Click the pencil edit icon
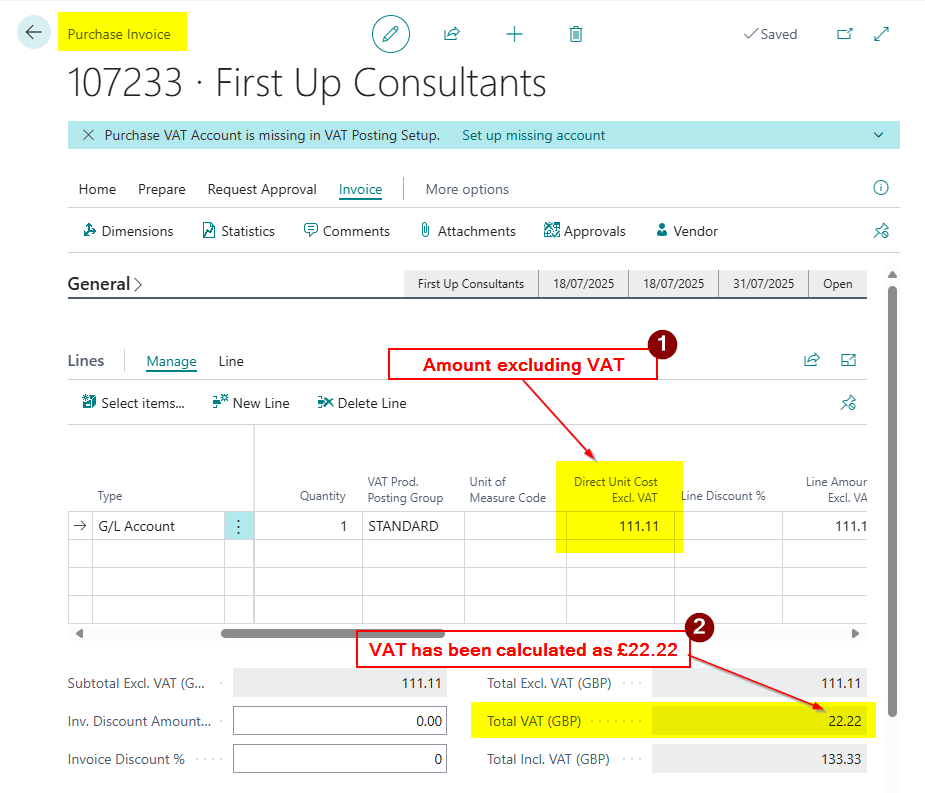 pyautogui.click(x=391, y=34)
